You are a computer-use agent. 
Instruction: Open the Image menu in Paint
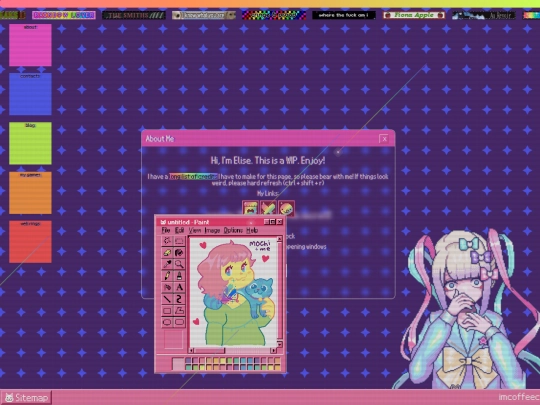coord(212,230)
